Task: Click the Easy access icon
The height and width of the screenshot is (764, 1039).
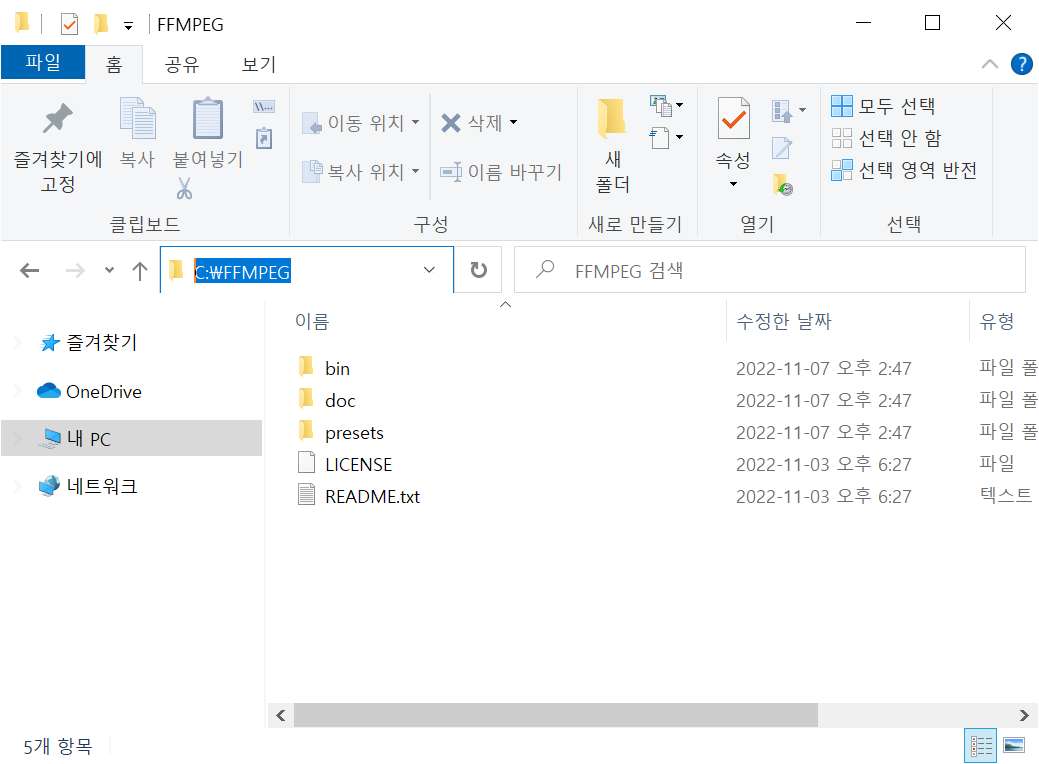Action: pyautogui.click(x=661, y=137)
